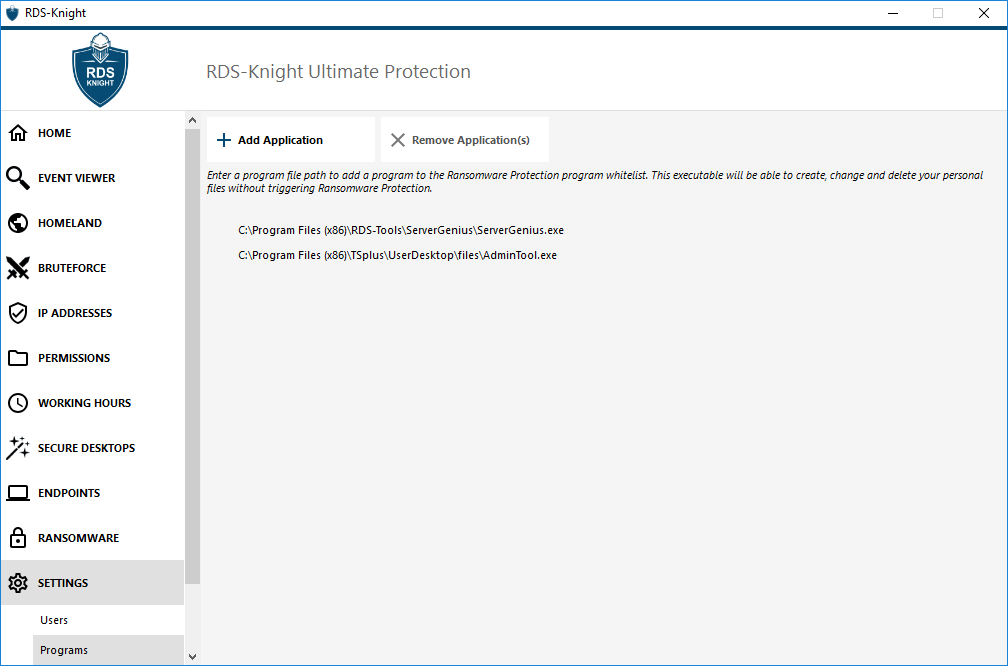This screenshot has height=666, width=1008.
Task: Open the HOME section
Action: click(93, 133)
